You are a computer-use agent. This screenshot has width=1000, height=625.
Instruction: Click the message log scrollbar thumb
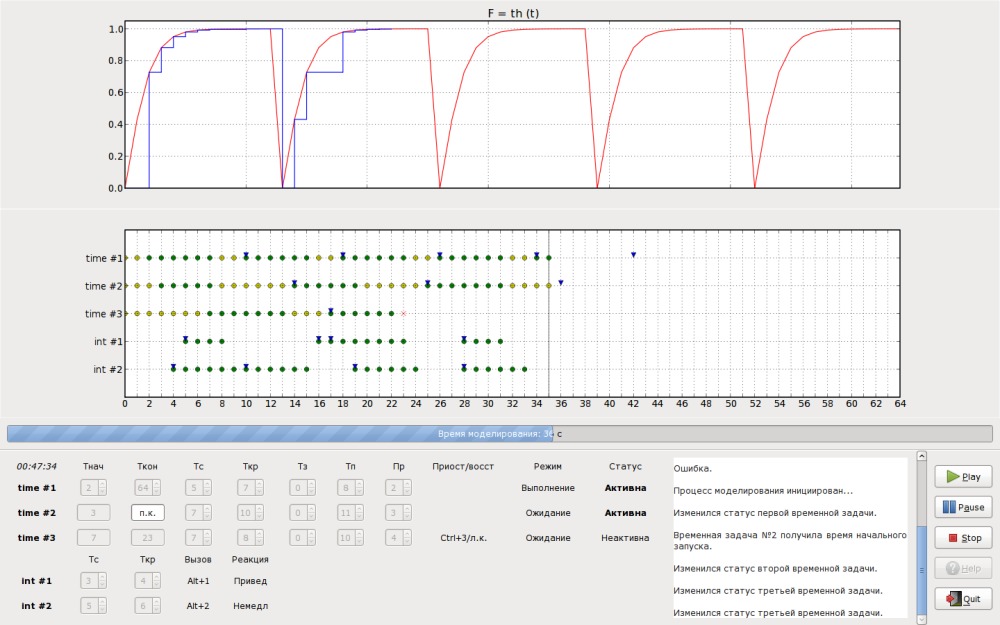tap(921, 570)
